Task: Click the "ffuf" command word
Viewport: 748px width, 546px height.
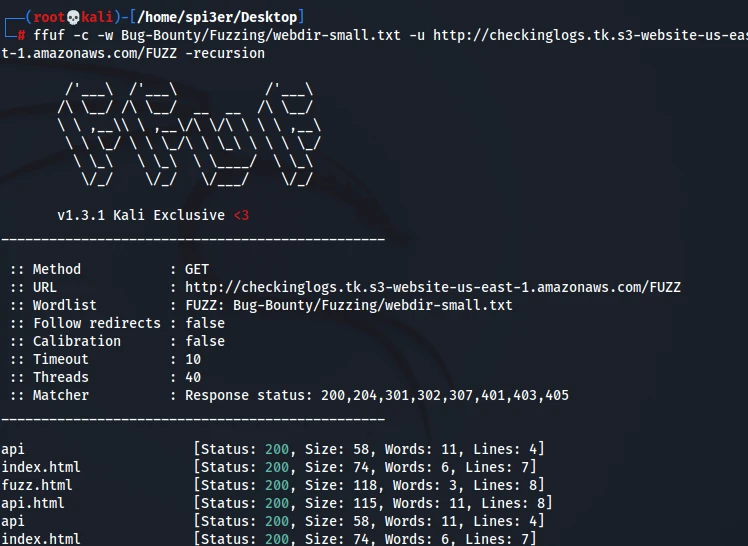Action: [x=49, y=35]
